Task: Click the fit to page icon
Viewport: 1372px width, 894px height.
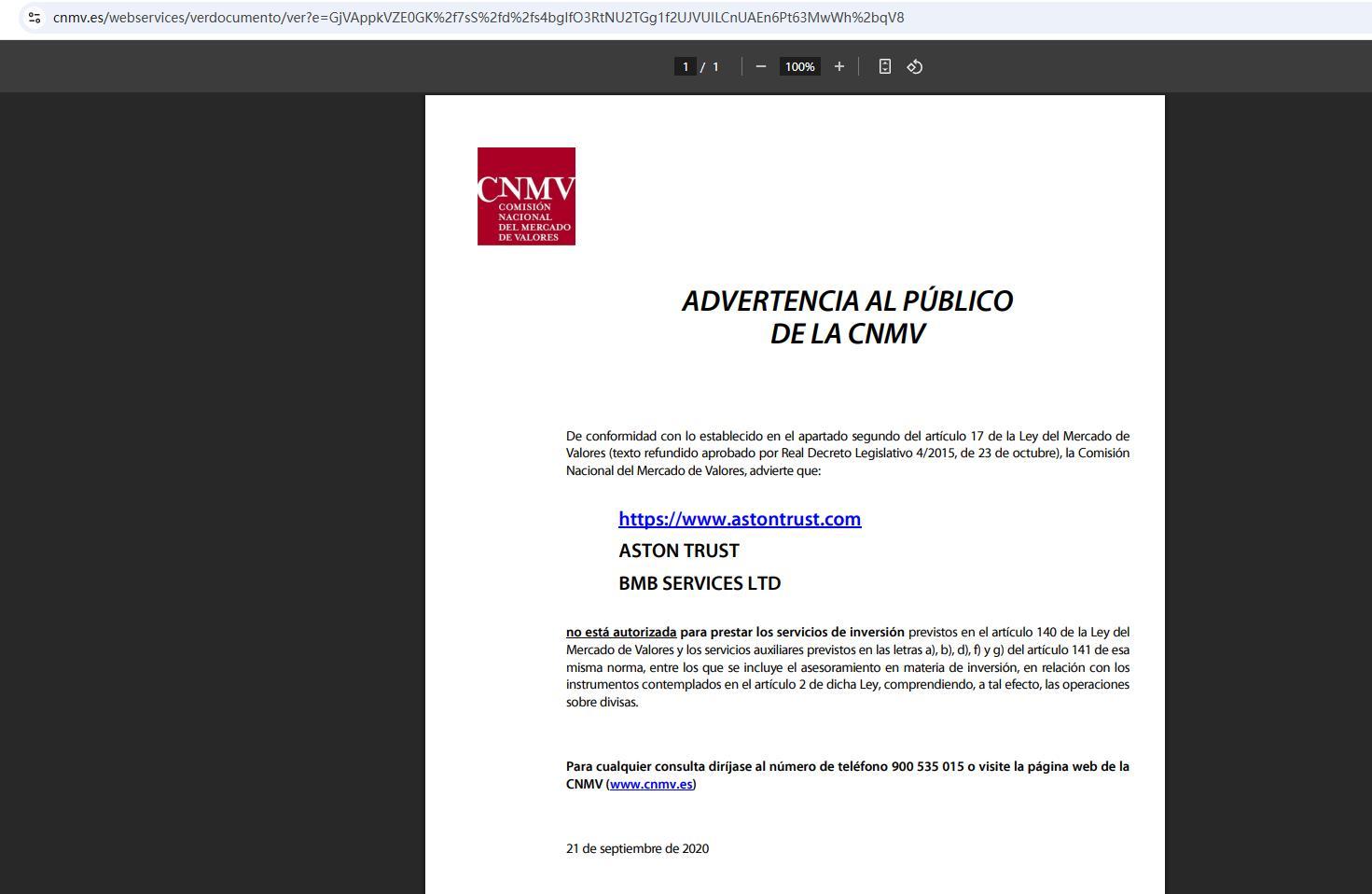Action: coord(884,66)
